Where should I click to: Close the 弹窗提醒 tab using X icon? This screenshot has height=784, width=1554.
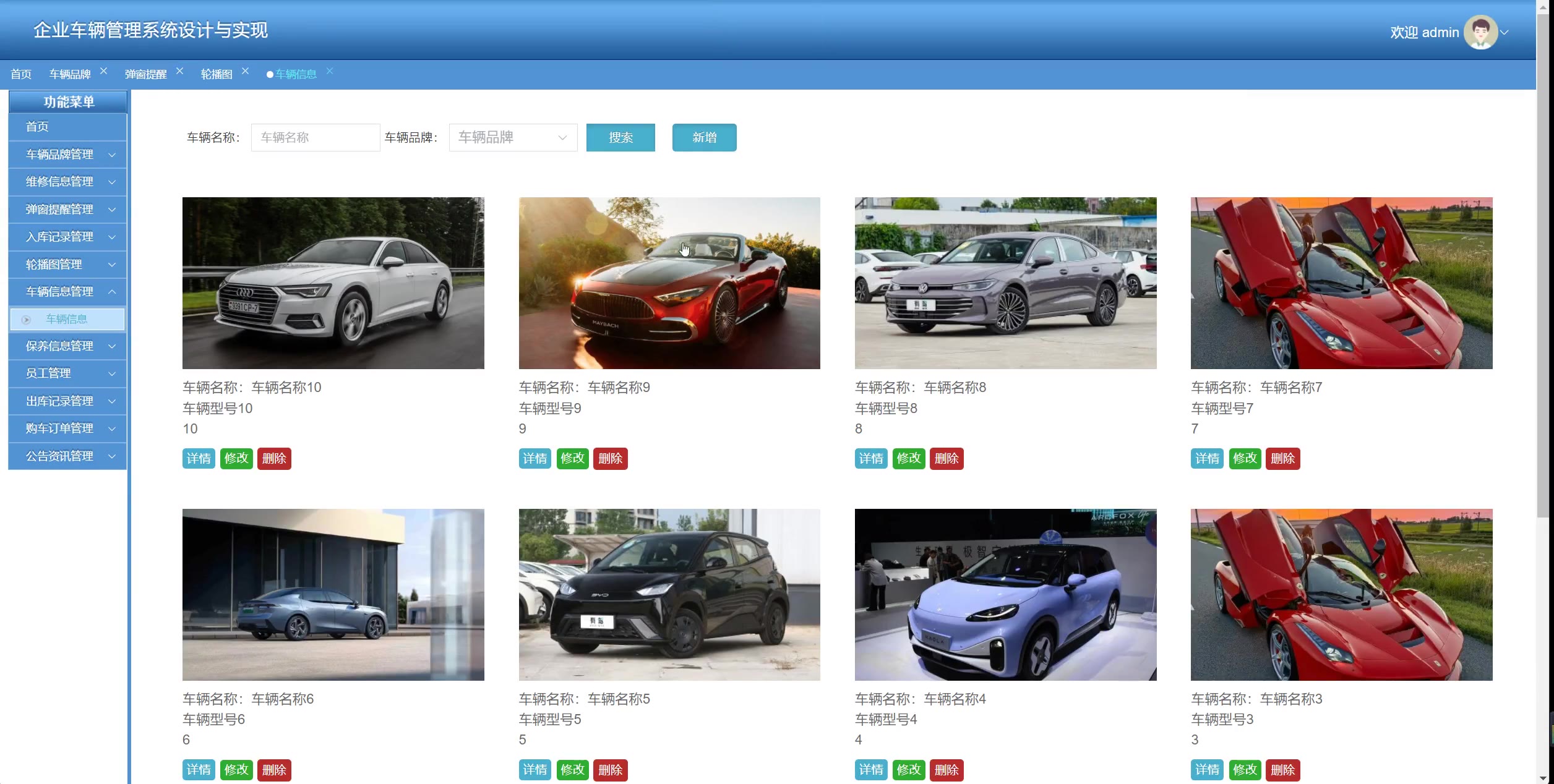(x=179, y=71)
